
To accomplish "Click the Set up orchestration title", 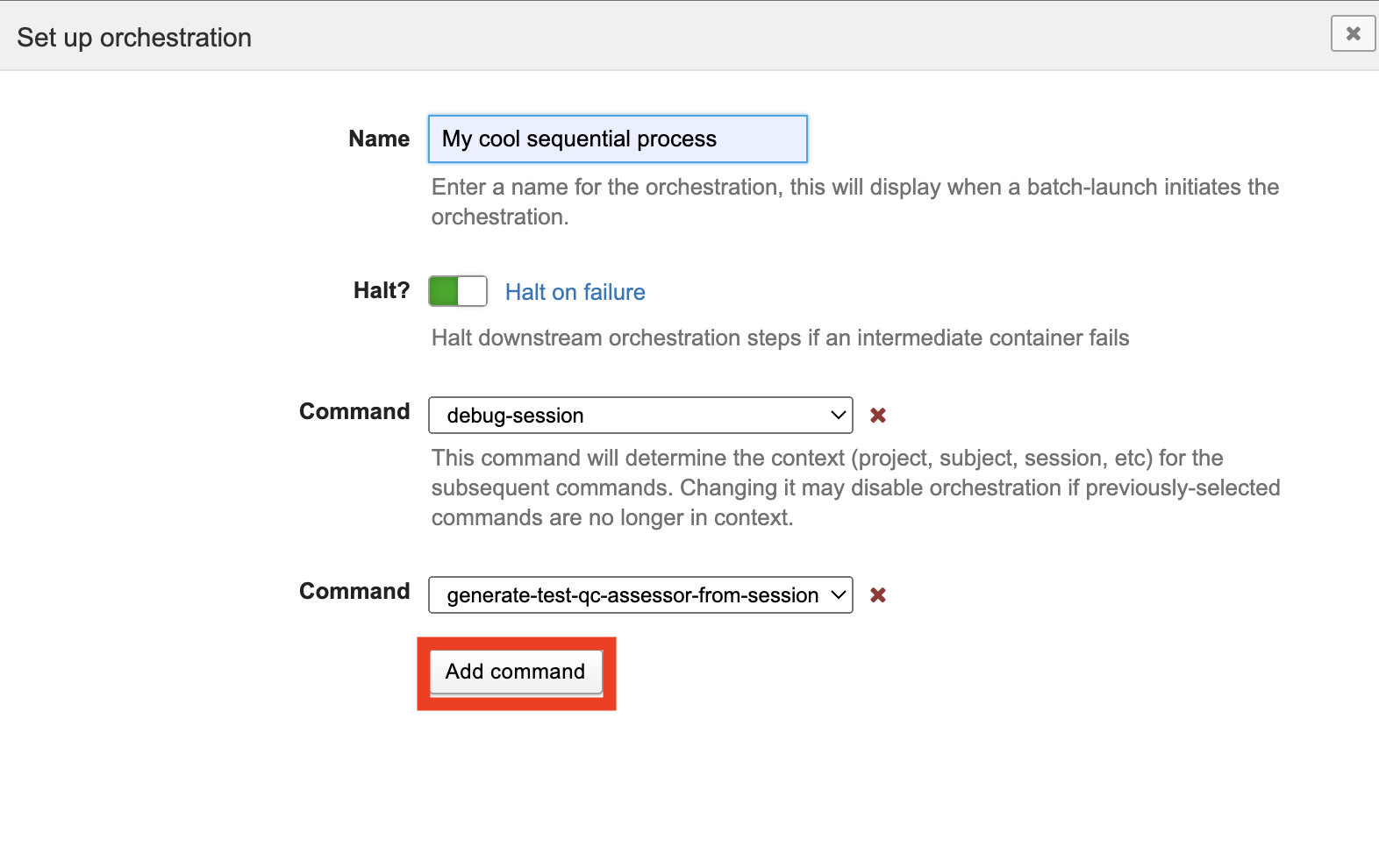I will (134, 38).
